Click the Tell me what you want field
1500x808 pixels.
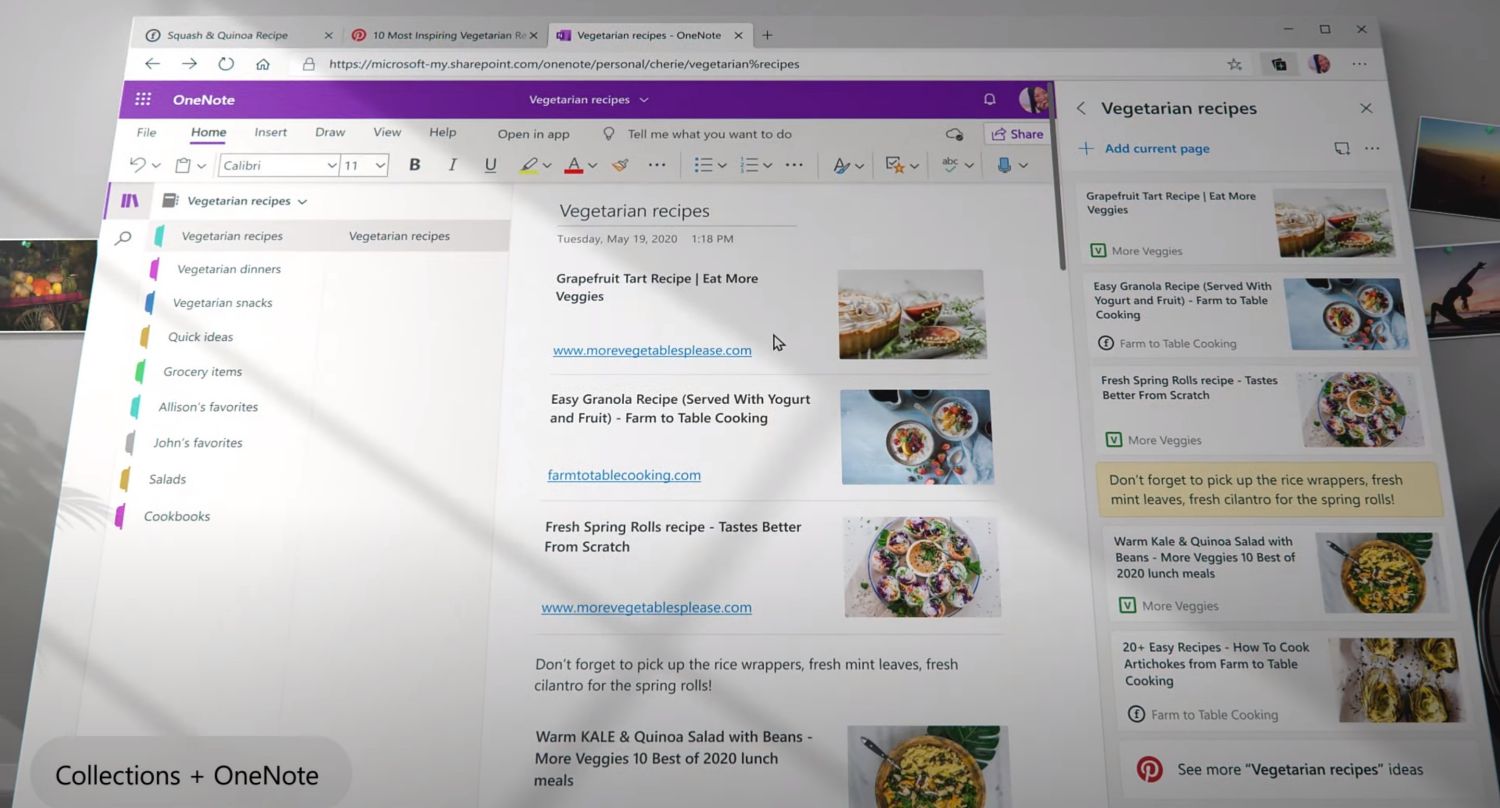tap(710, 134)
